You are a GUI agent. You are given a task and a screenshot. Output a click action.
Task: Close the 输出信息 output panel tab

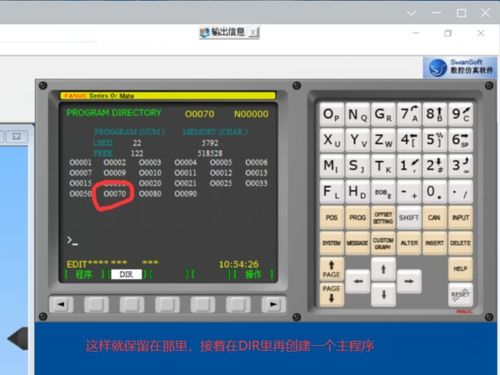(254, 33)
